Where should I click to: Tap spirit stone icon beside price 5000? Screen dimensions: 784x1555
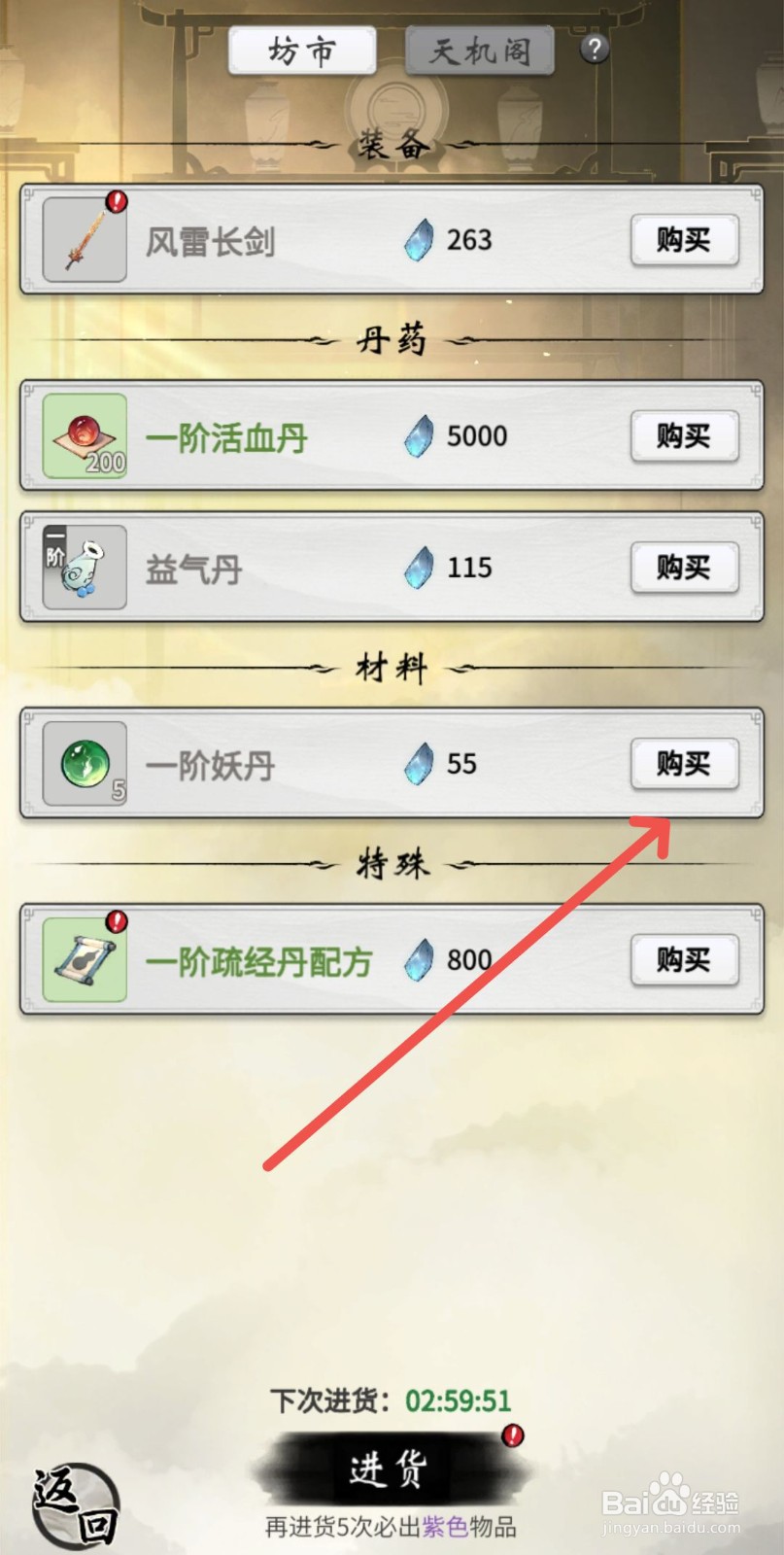pyautogui.click(x=419, y=435)
